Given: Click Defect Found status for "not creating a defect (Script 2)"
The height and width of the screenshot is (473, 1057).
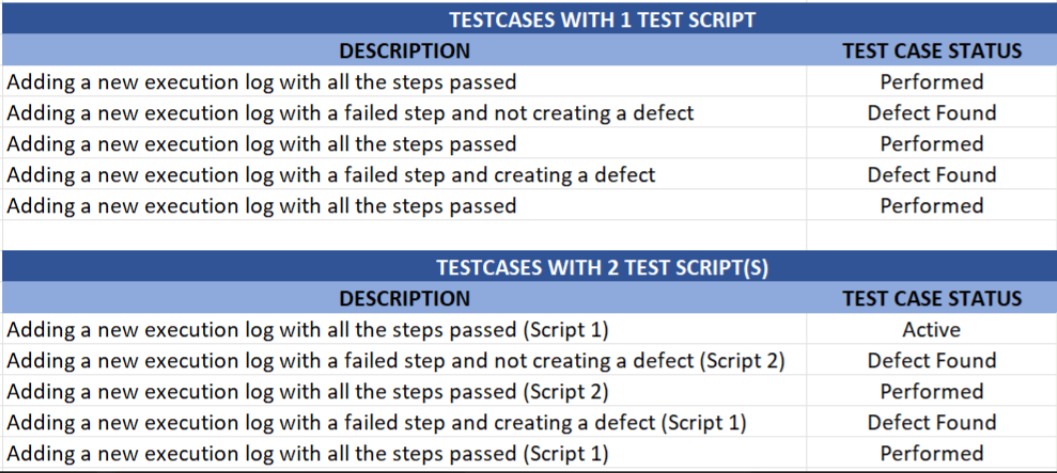Looking at the screenshot, I should (x=932, y=360).
